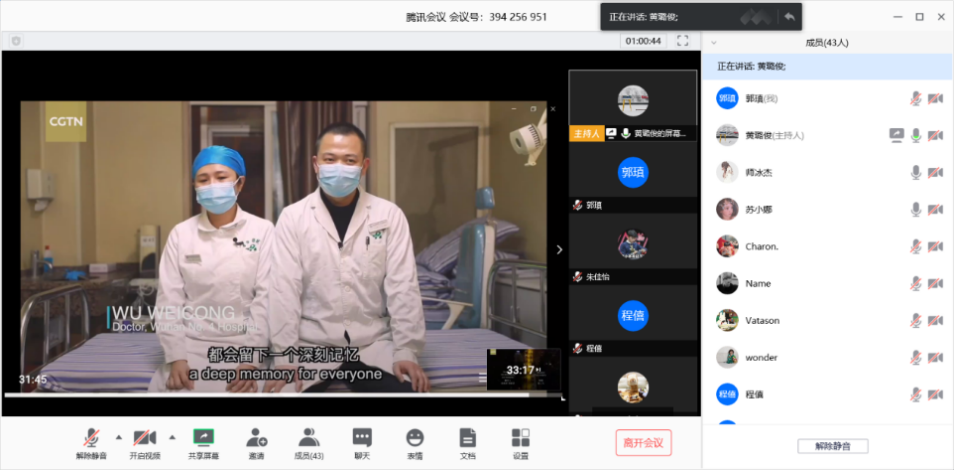Select 郭瑱 video tile
Image resolution: width=954 pixels, height=470 pixels.
click(x=633, y=177)
